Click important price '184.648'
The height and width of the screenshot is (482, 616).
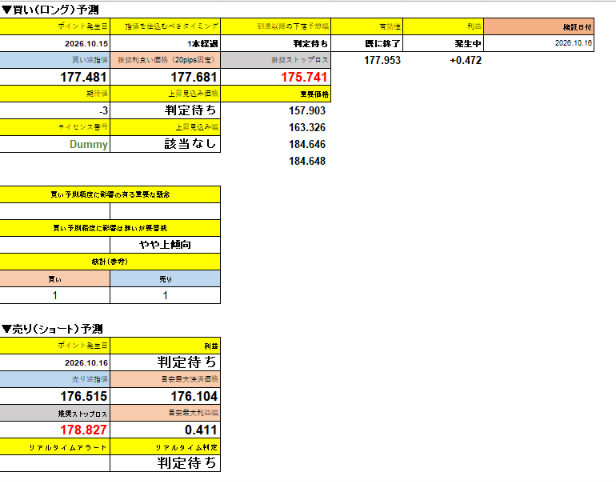307,161
